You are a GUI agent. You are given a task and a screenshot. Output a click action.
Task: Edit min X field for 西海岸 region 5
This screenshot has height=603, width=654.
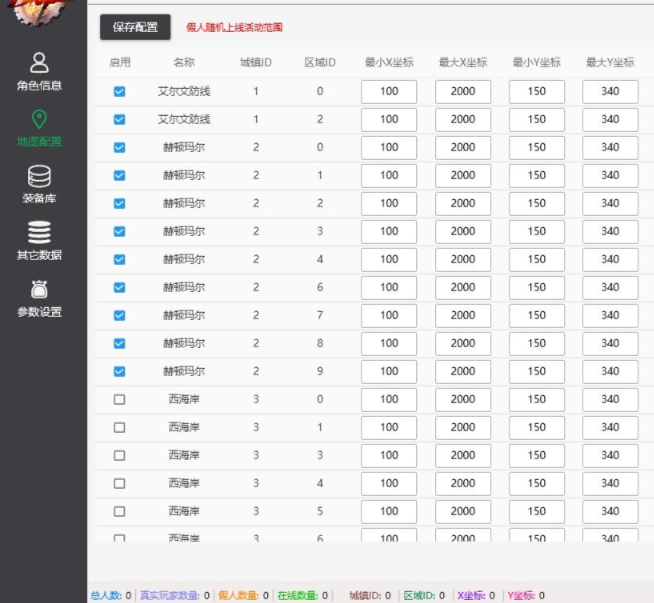point(389,511)
